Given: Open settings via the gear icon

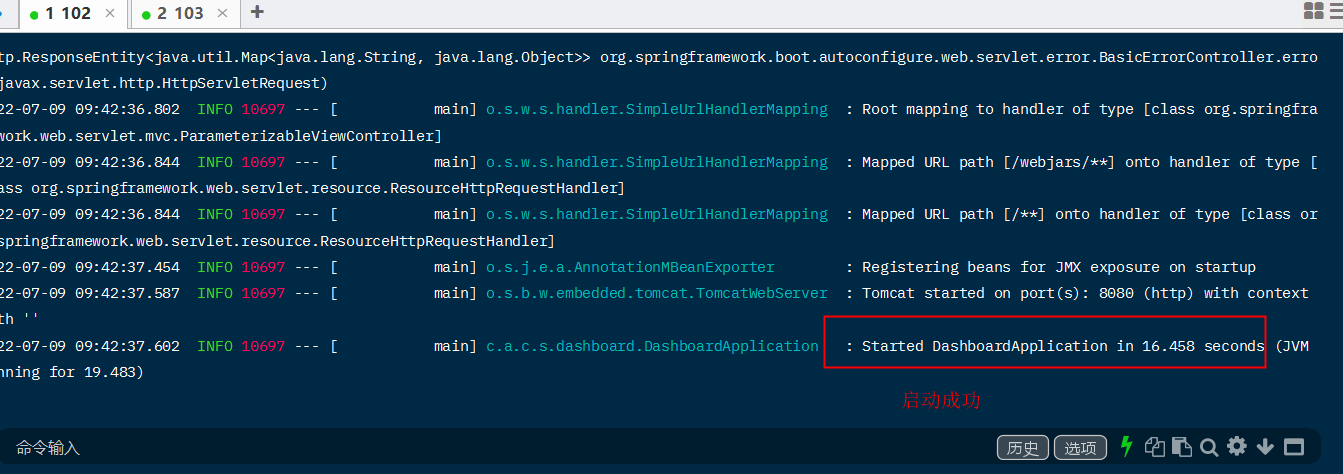Looking at the screenshot, I should [x=1237, y=447].
